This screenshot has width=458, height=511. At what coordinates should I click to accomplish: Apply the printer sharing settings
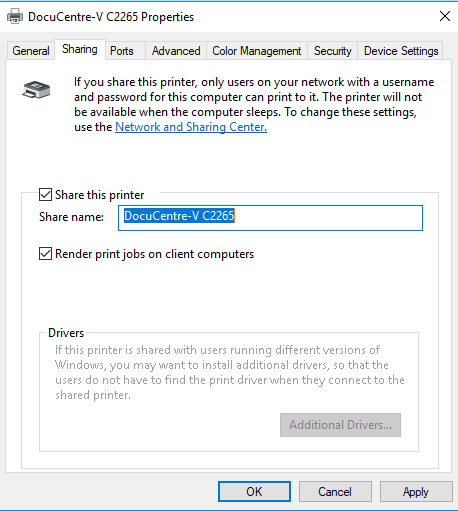tap(416, 492)
